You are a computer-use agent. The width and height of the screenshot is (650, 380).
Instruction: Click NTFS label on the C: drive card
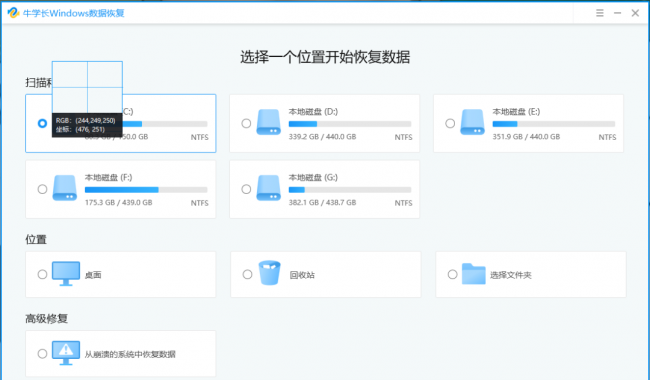pos(199,137)
